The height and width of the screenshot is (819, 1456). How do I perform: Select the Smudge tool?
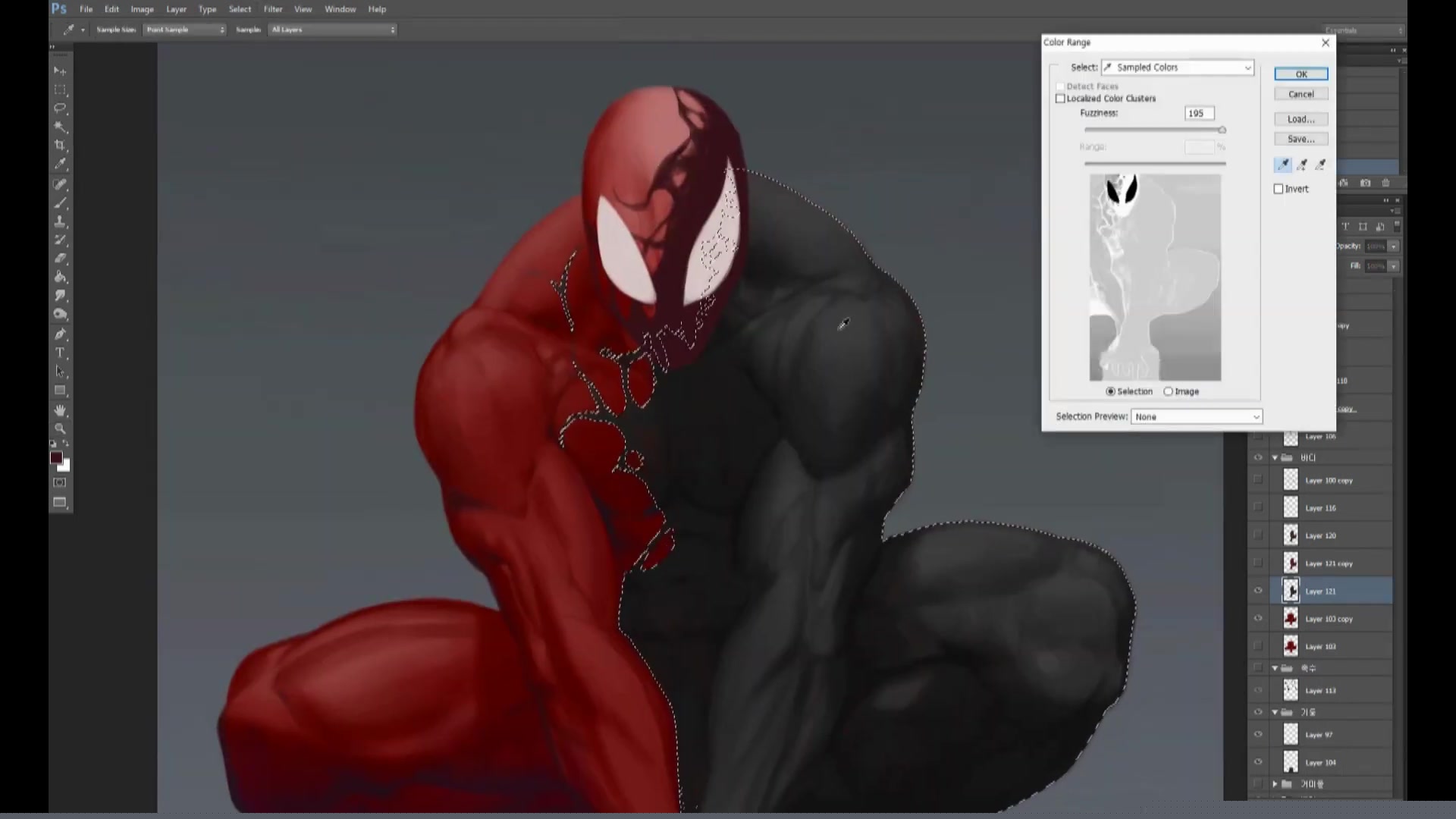pyautogui.click(x=60, y=296)
